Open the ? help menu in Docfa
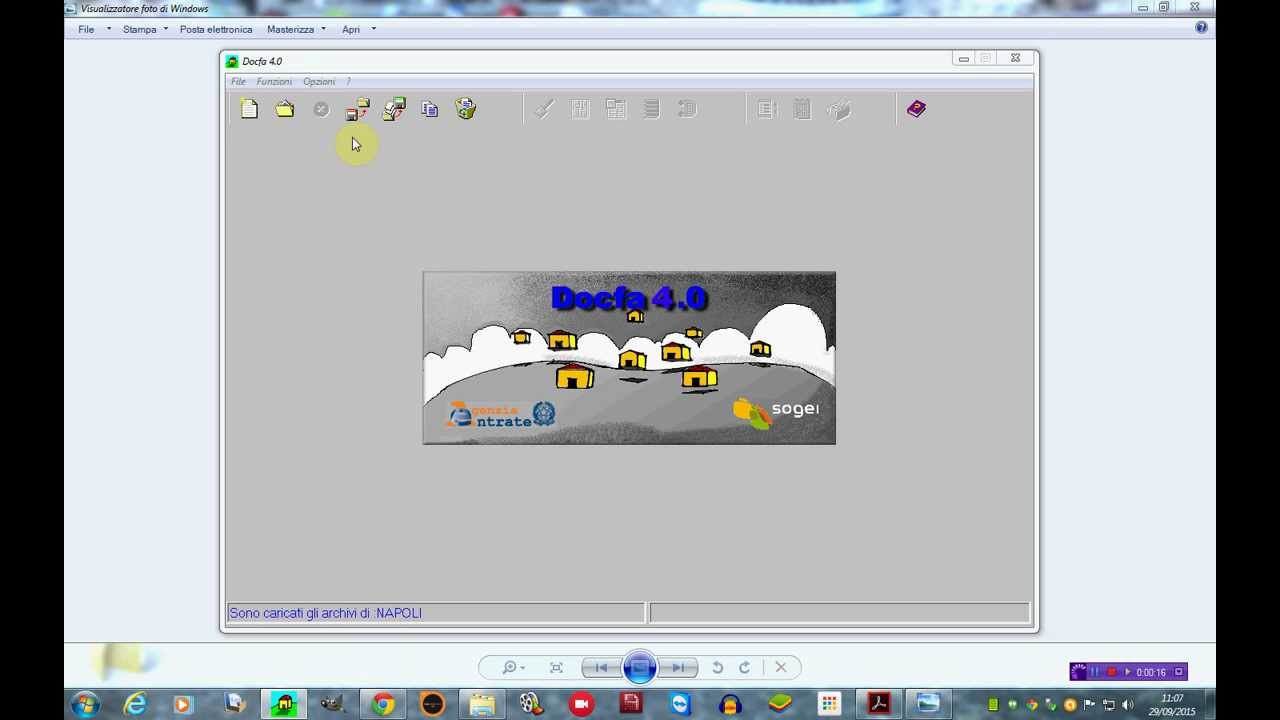1280x720 pixels. click(348, 81)
